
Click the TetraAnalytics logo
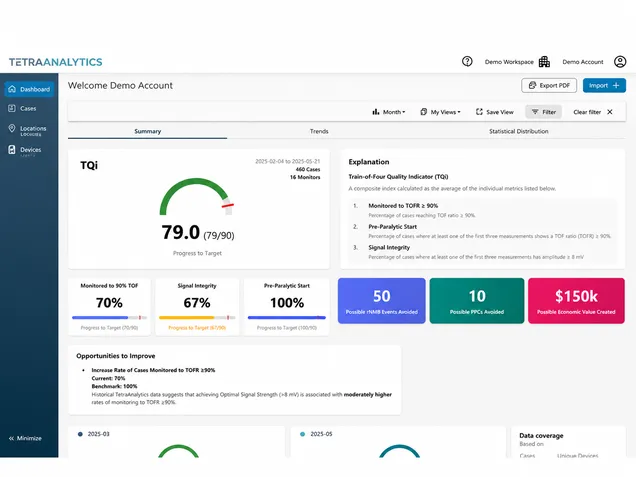(56, 62)
